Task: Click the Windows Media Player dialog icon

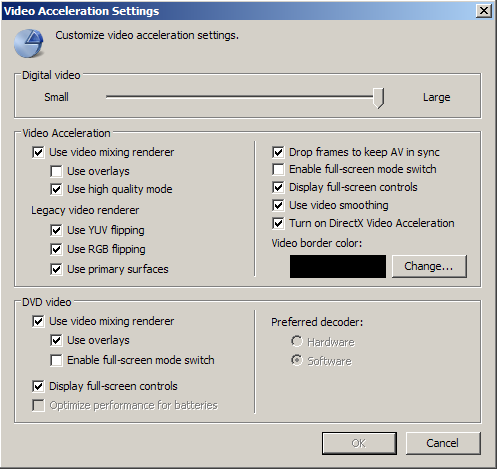Action: (x=29, y=43)
